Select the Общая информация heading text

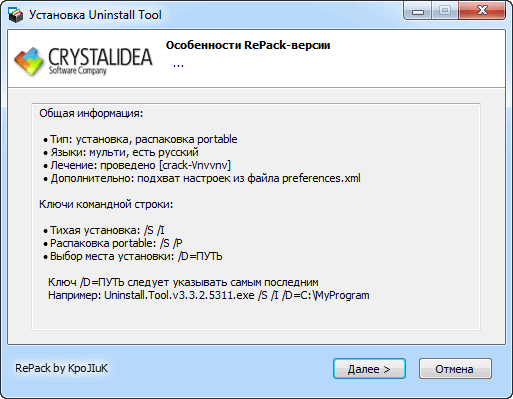click(x=91, y=113)
